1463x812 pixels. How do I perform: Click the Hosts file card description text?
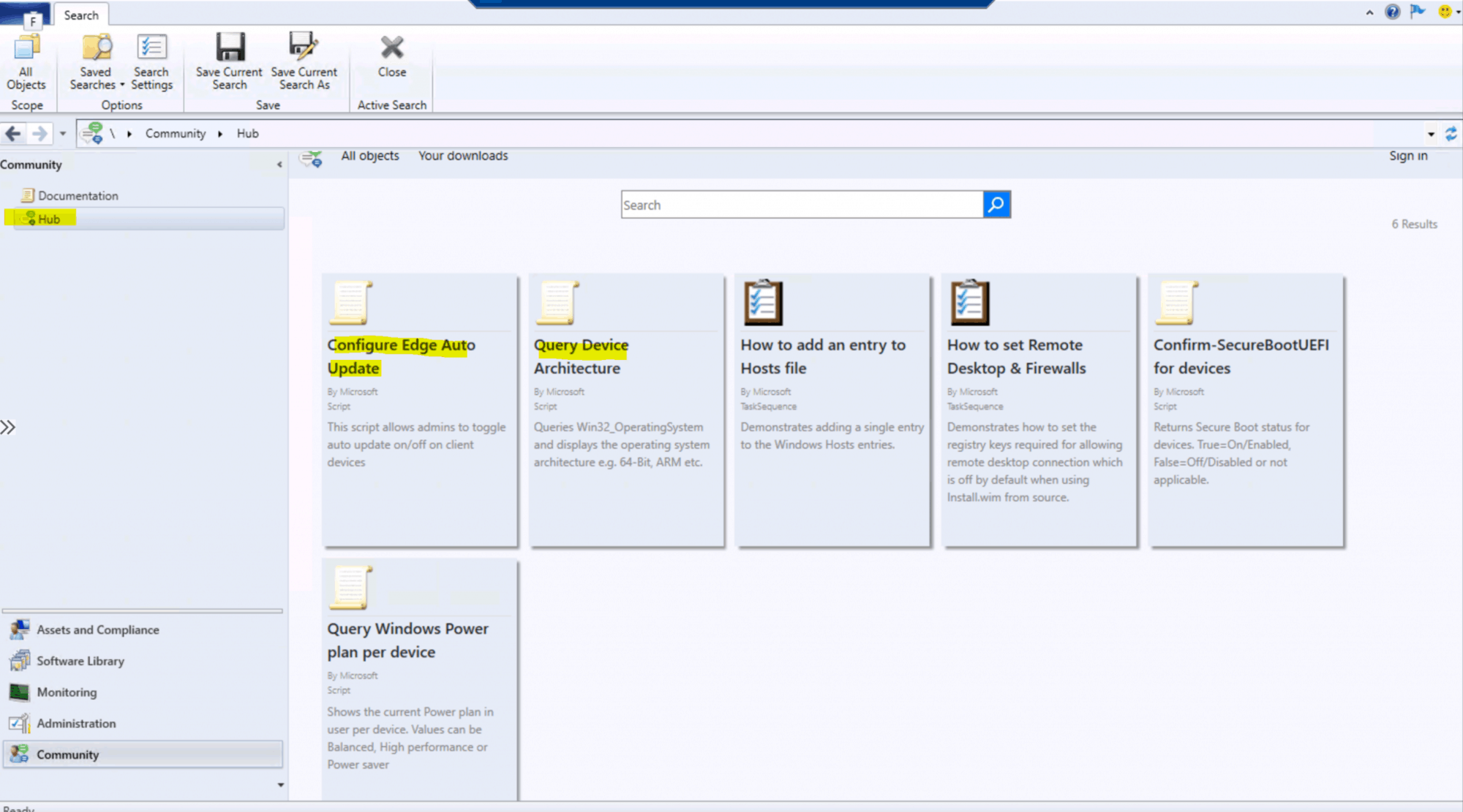coord(832,436)
